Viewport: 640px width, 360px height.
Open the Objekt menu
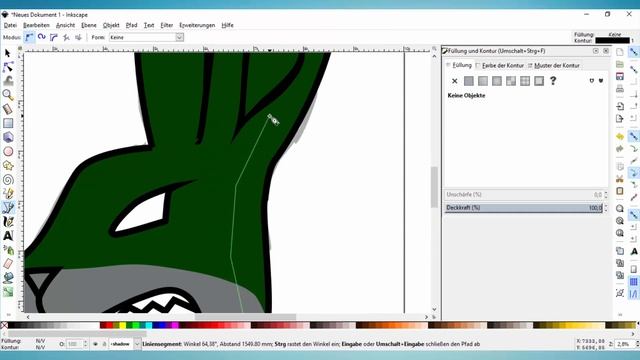(x=111, y=25)
